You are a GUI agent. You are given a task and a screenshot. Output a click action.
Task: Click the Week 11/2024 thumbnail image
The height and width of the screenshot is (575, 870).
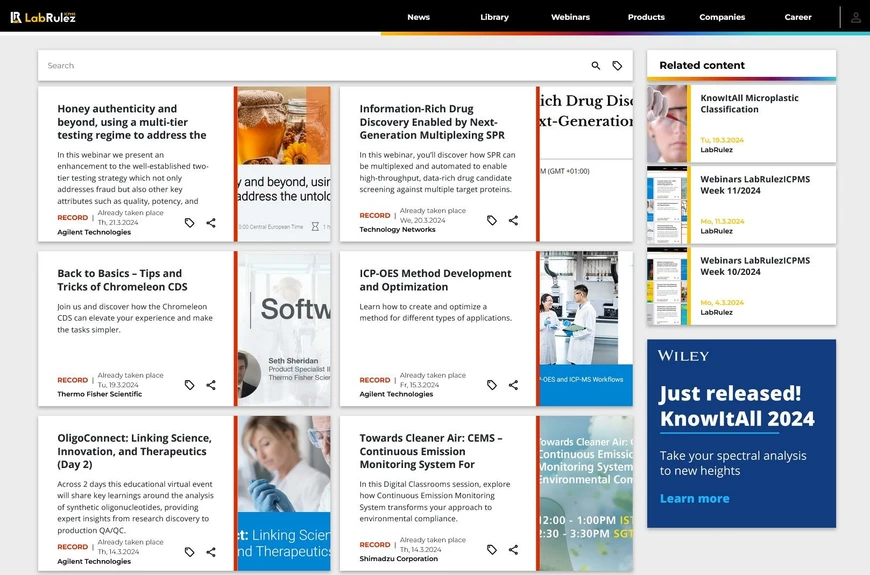667,205
